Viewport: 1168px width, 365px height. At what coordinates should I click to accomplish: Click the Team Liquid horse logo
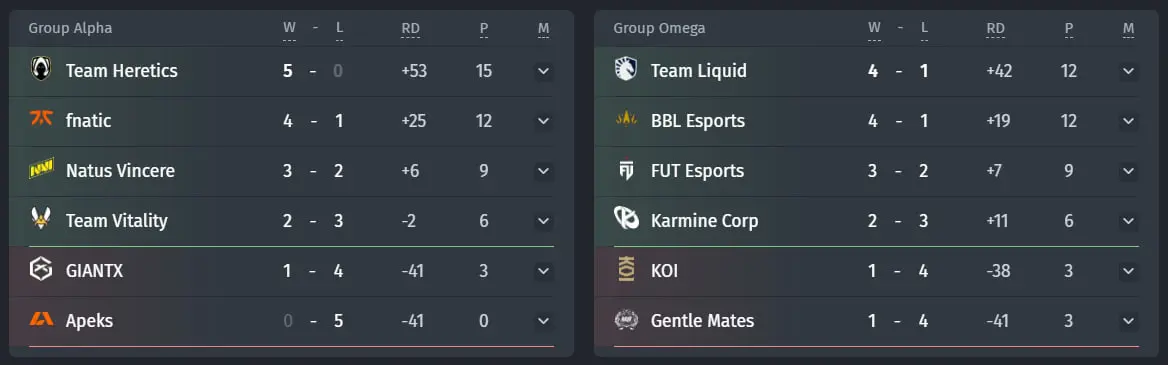(x=626, y=69)
